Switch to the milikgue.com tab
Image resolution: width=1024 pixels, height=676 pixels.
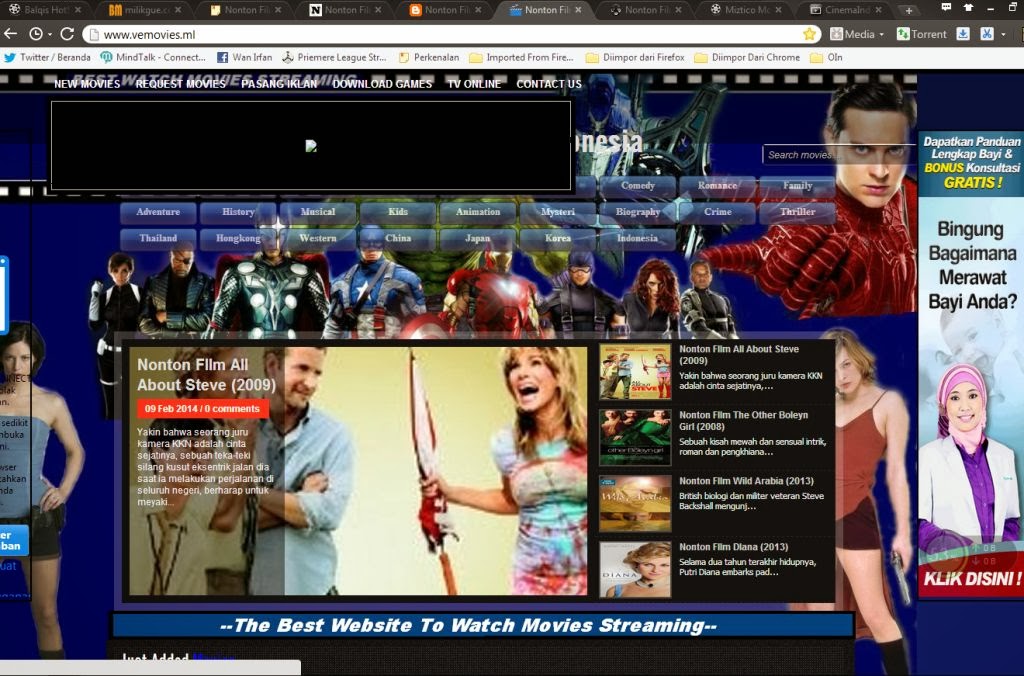click(144, 10)
